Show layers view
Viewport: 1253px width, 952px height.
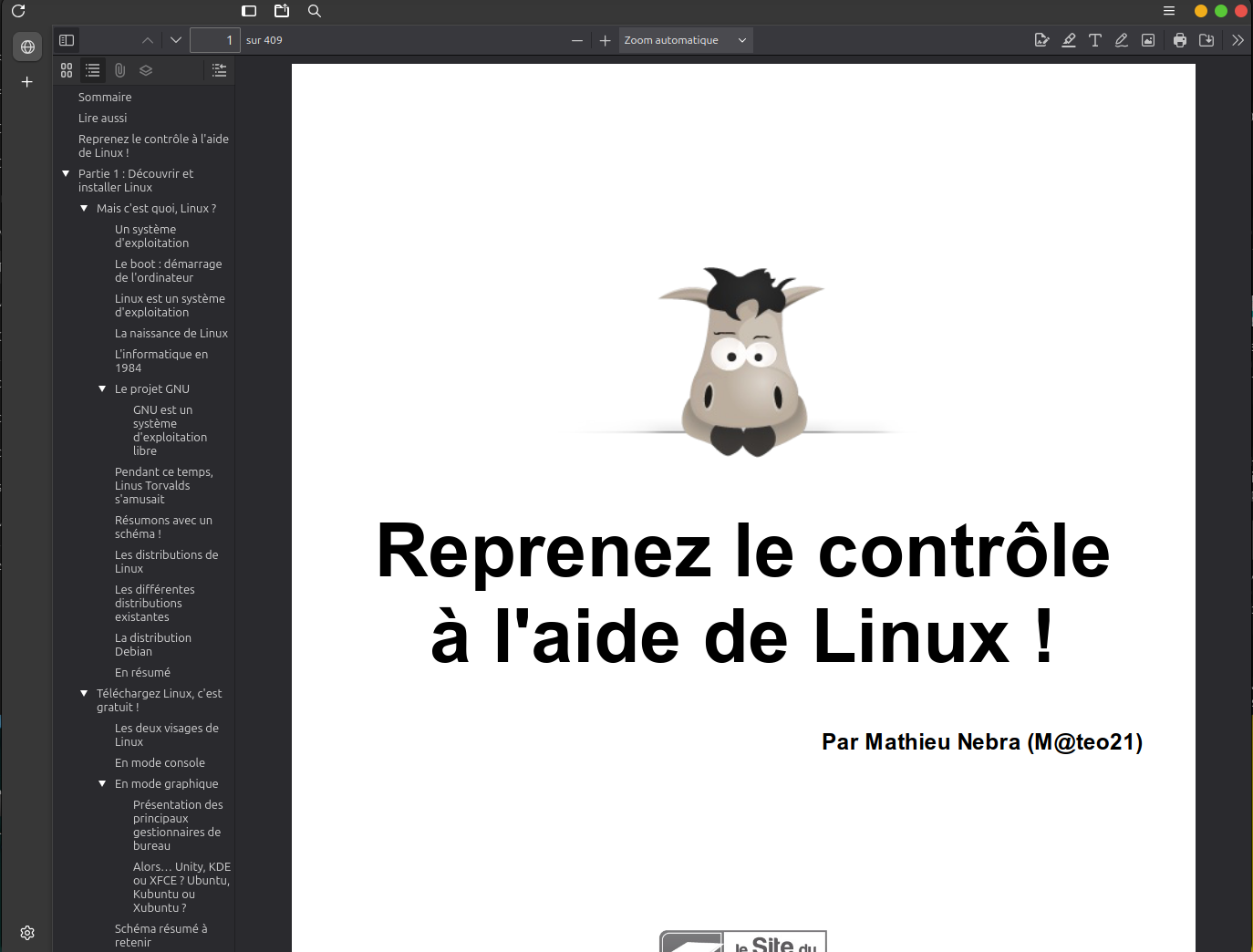coord(146,70)
